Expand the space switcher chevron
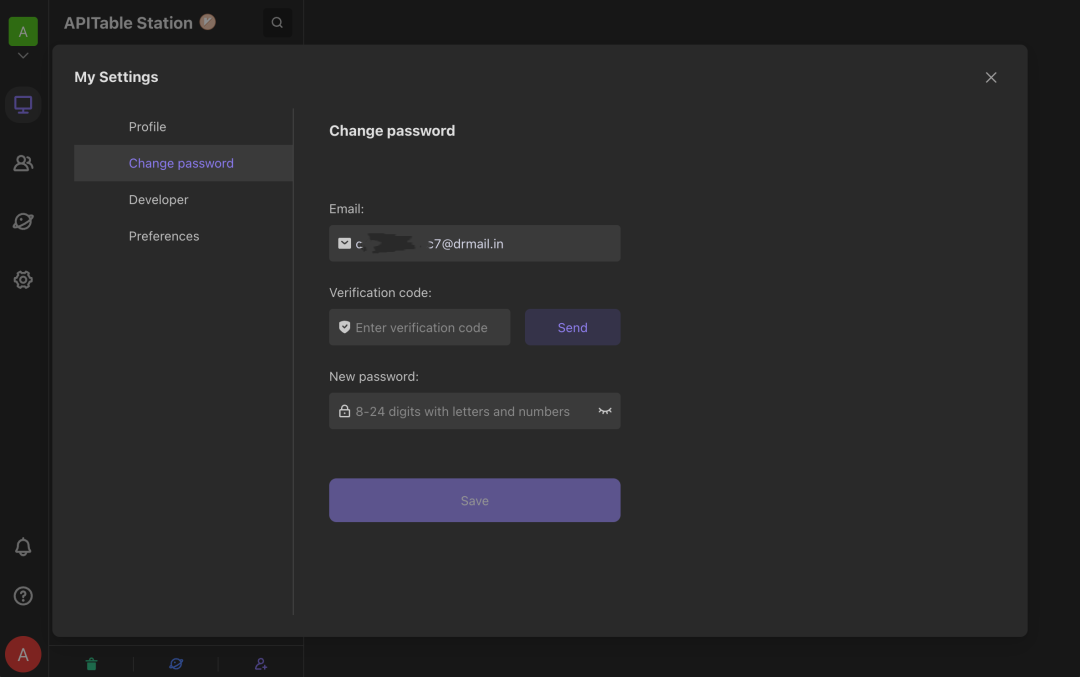The width and height of the screenshot is (1080, 677). (x=23, y=56)
